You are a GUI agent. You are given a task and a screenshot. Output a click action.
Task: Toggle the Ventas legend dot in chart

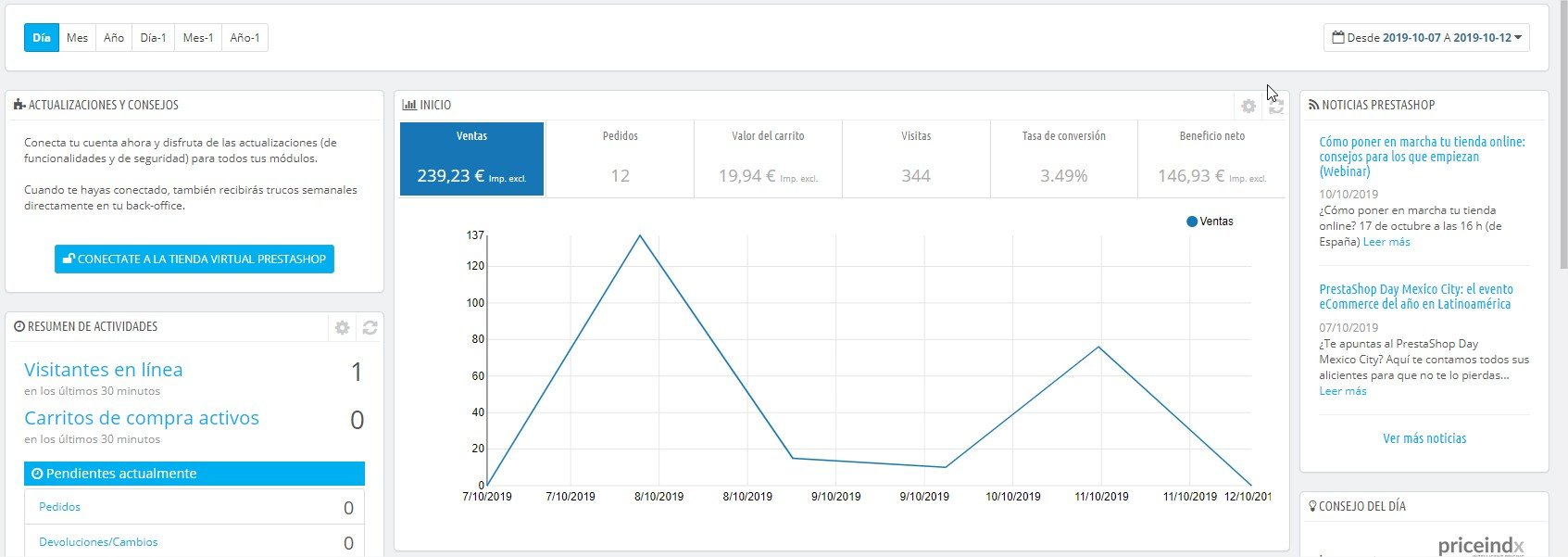pyautogui.click(x=1192, y=222)
